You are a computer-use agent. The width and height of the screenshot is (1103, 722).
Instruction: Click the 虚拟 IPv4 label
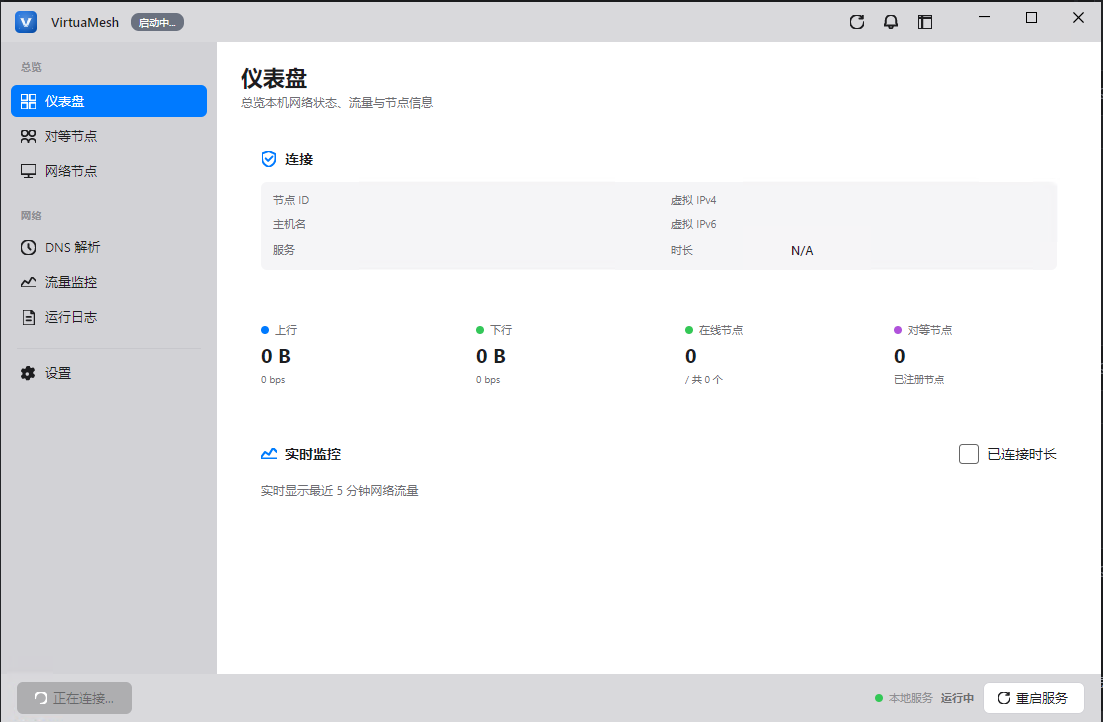693,200
